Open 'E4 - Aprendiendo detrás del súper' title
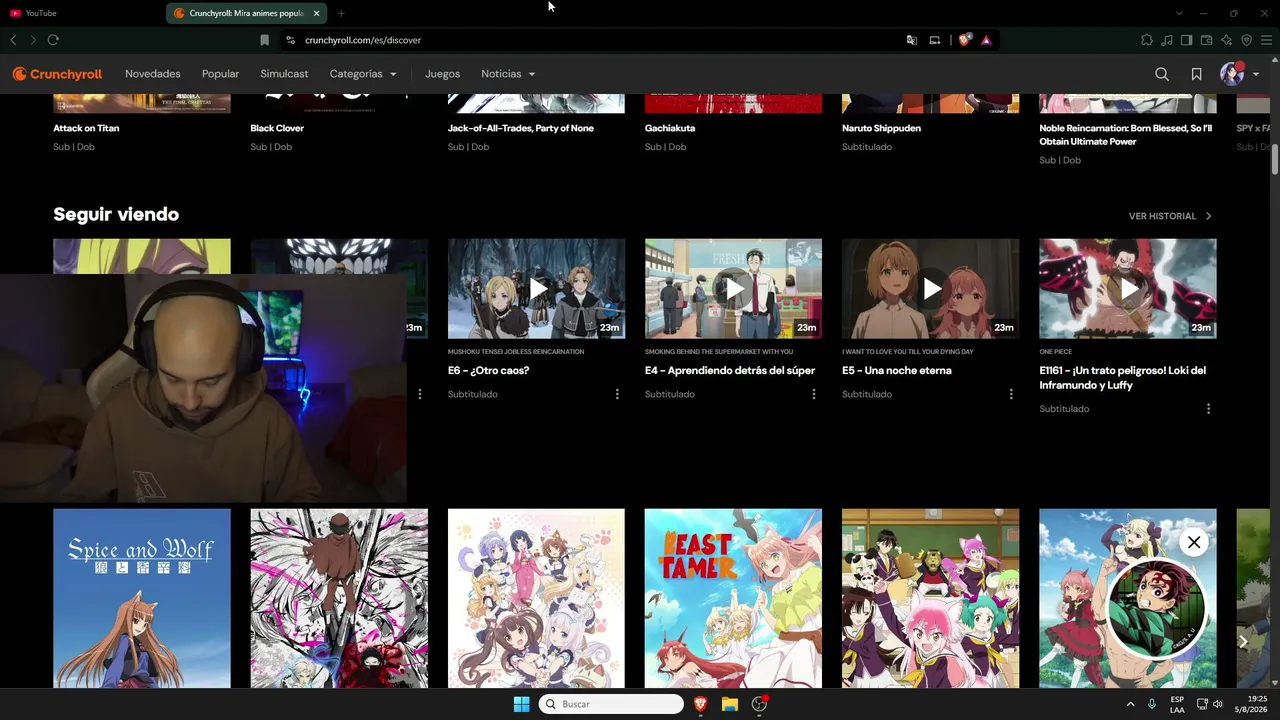 click(730, 370)
